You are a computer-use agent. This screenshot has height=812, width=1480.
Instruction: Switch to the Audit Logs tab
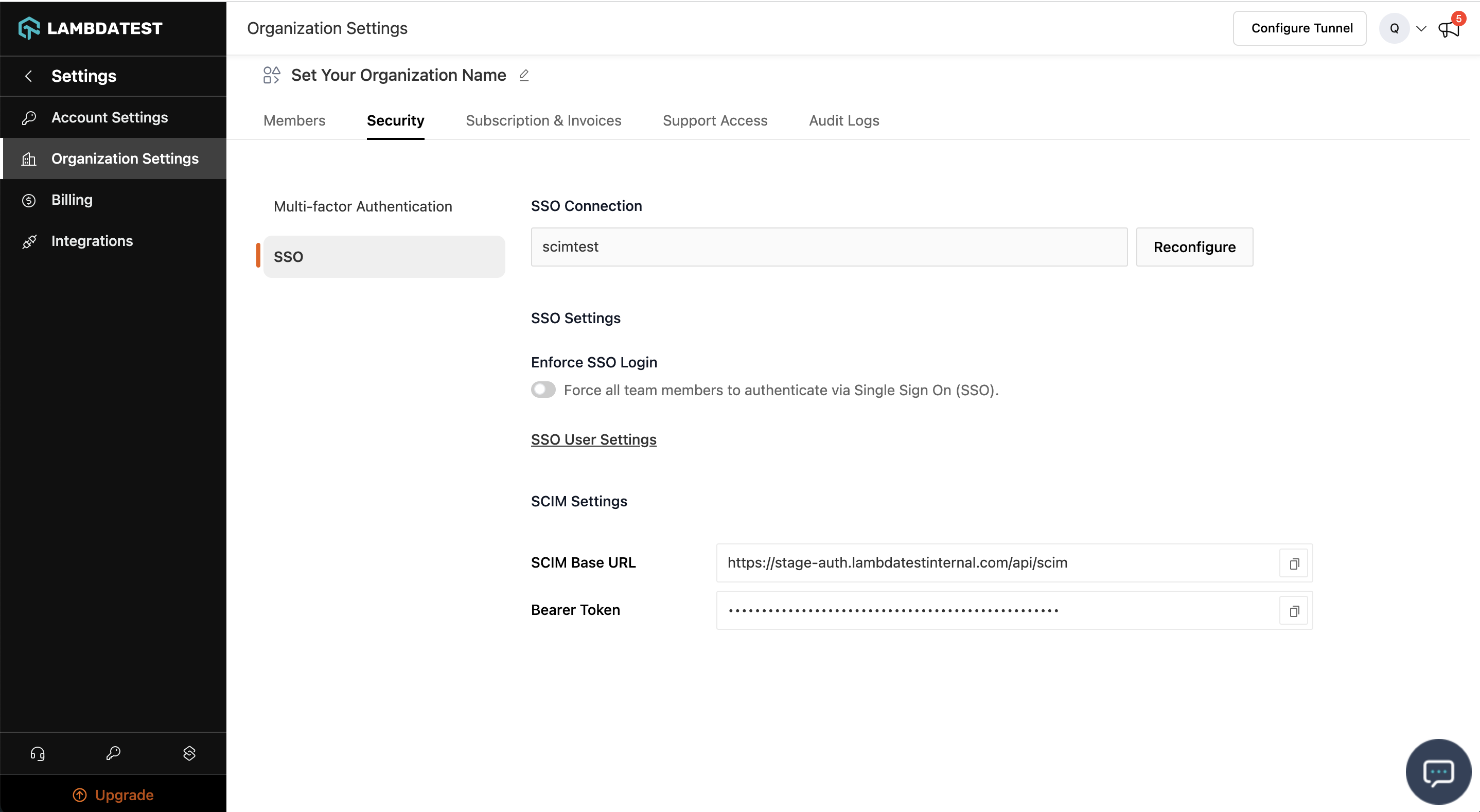pos(843,121)
